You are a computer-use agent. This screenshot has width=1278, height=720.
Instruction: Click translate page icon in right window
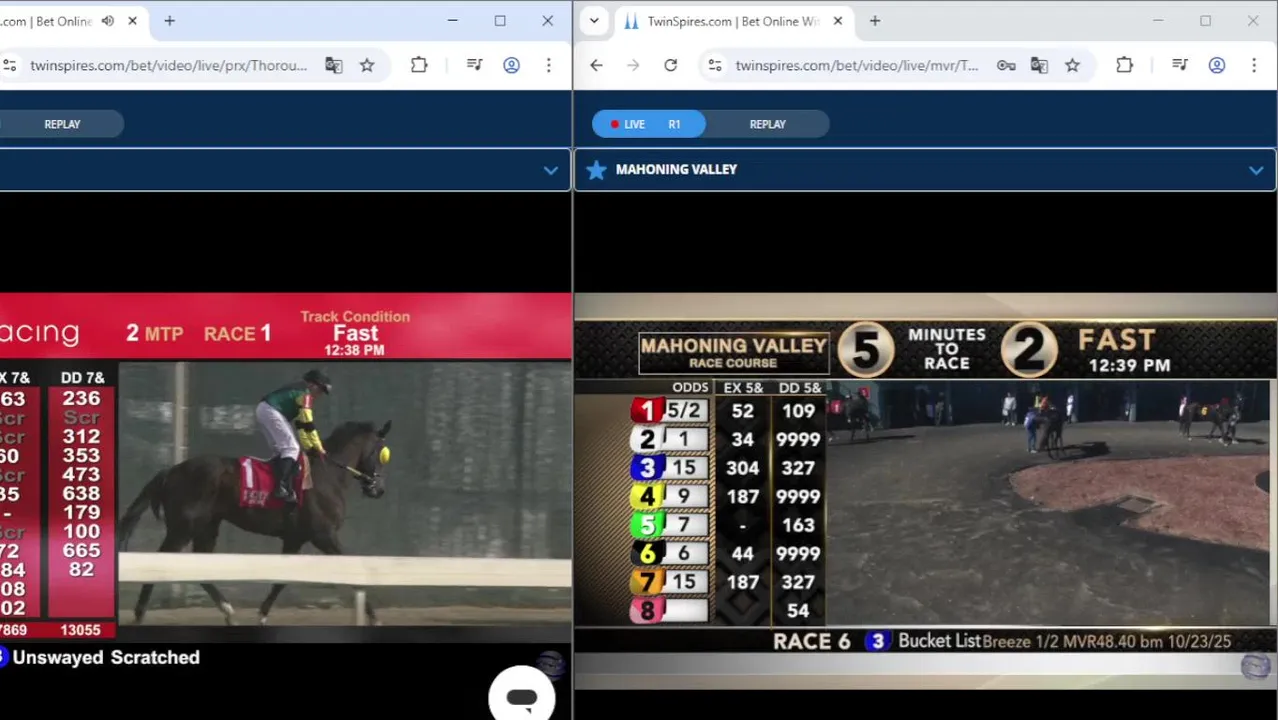[x=1039, y=65]
